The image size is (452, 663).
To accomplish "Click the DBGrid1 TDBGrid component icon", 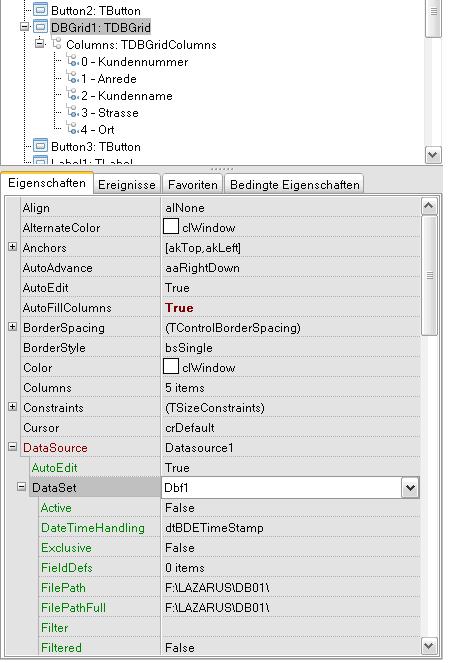I will point(40,27).
